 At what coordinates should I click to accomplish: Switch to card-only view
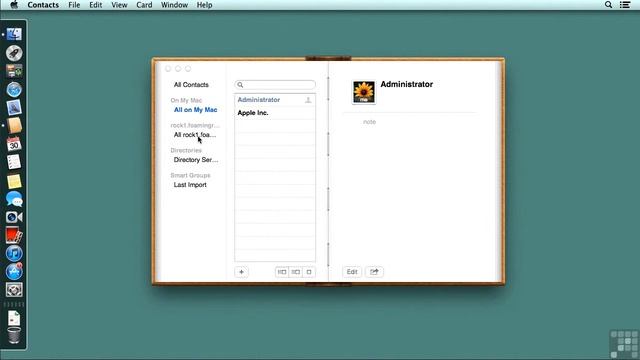tap(309, 272)
